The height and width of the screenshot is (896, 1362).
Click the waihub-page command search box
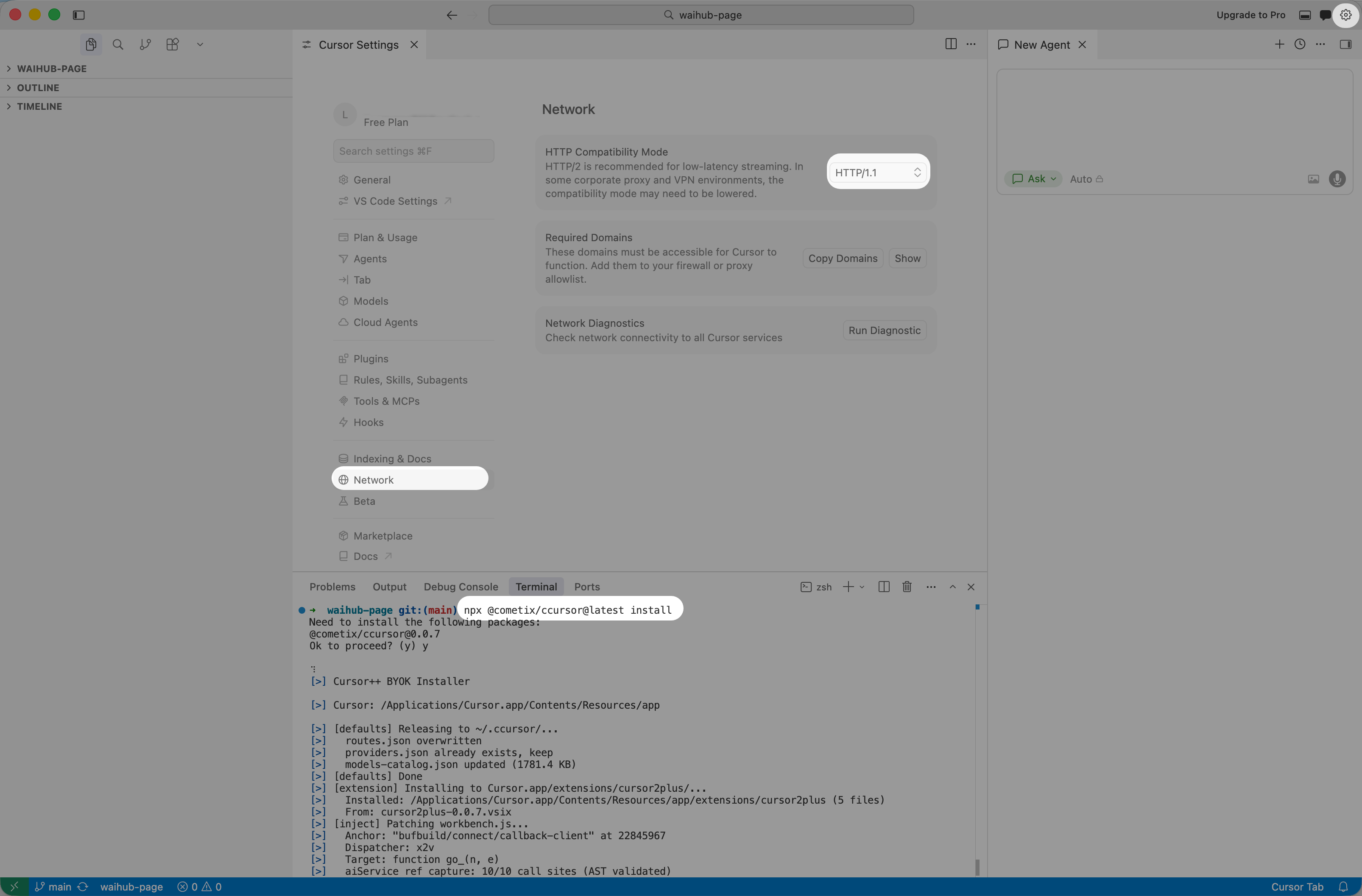click(701, 15)
